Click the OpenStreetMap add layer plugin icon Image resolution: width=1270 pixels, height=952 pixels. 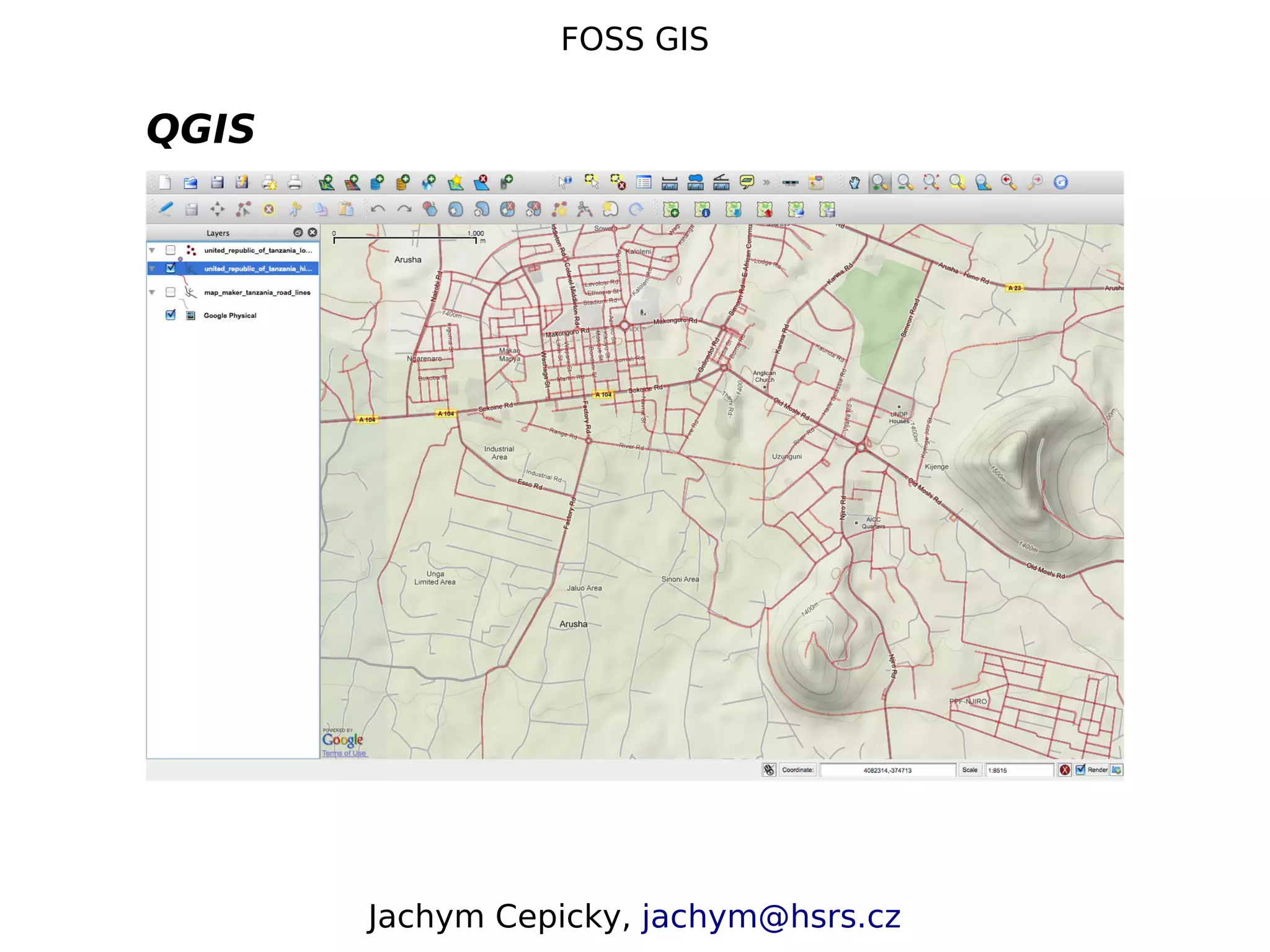tap(670, 210)
